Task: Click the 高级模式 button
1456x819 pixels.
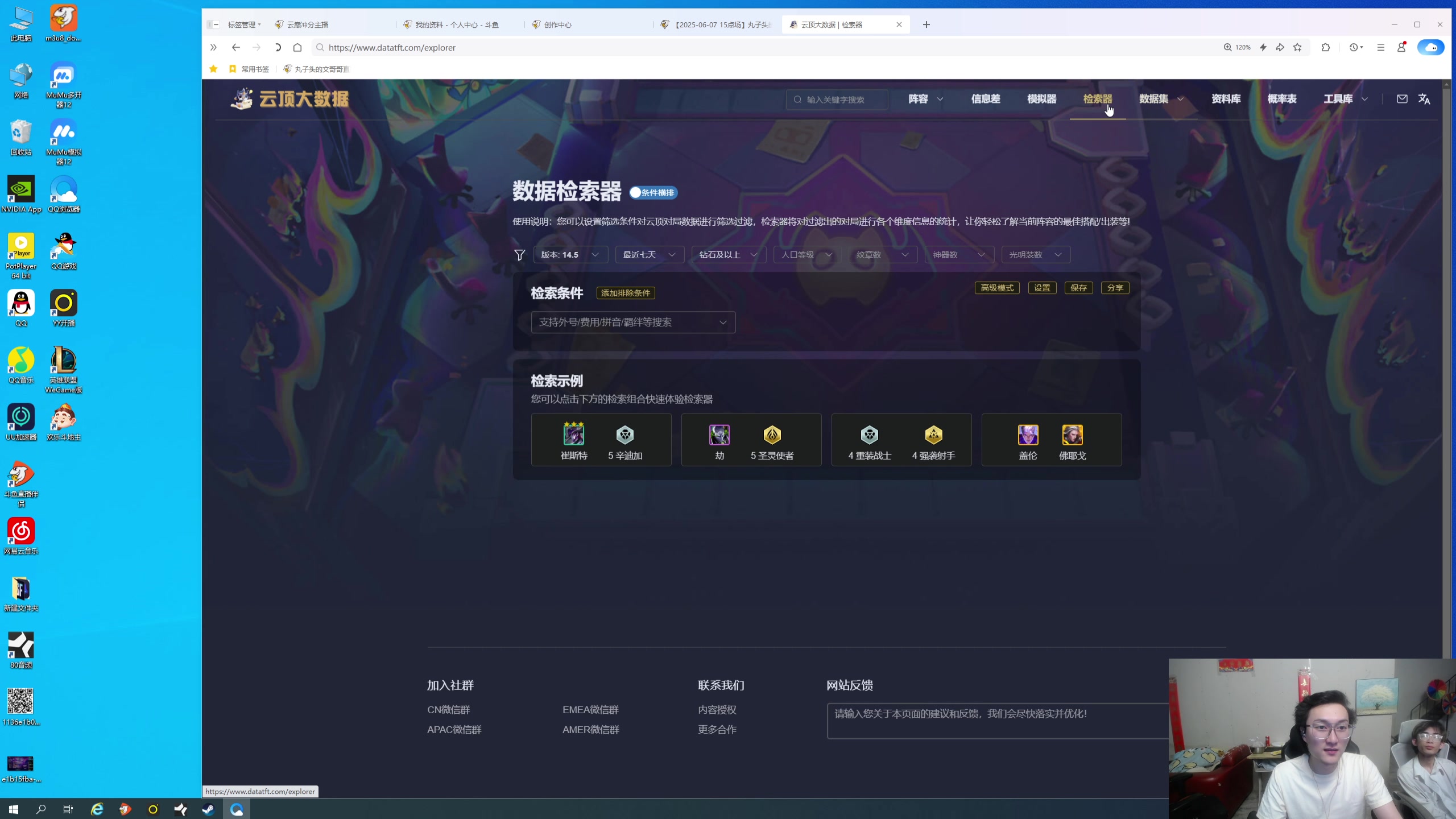Action: coord(997,288)
